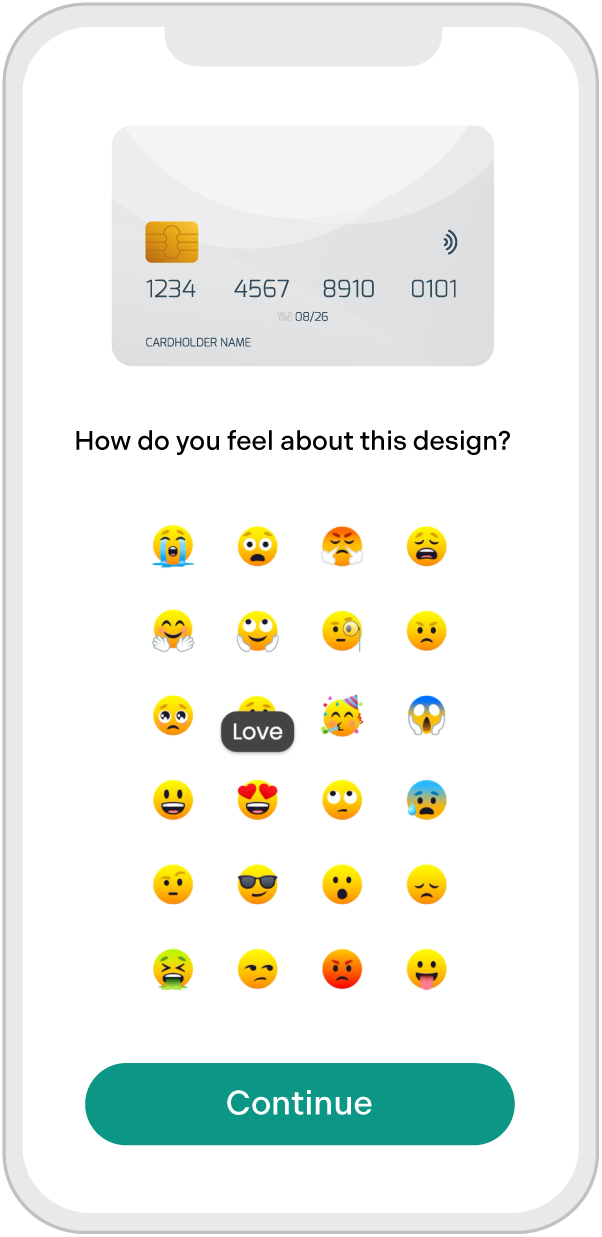This screenshot has width=602, height=1237.
Task: Pick the party hat celebration emoji
Action: (x=342, y=716)
